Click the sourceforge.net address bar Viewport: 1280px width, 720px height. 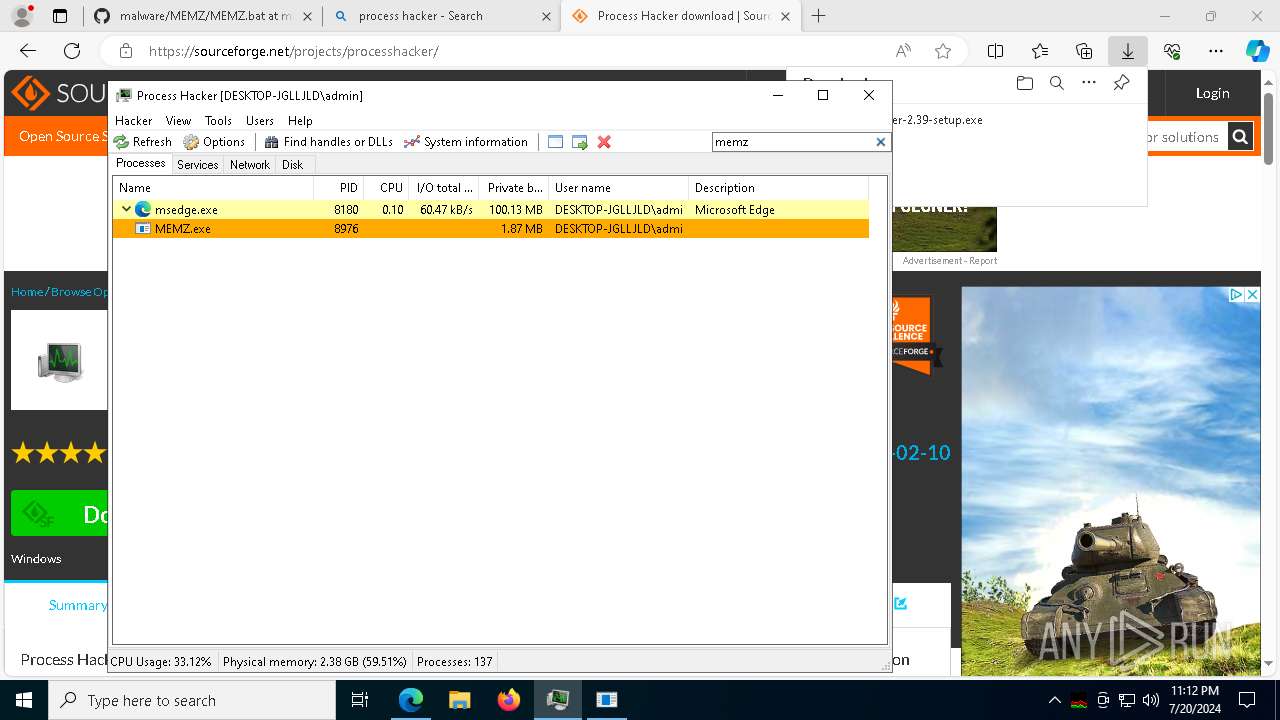click(x=500, y=51)
